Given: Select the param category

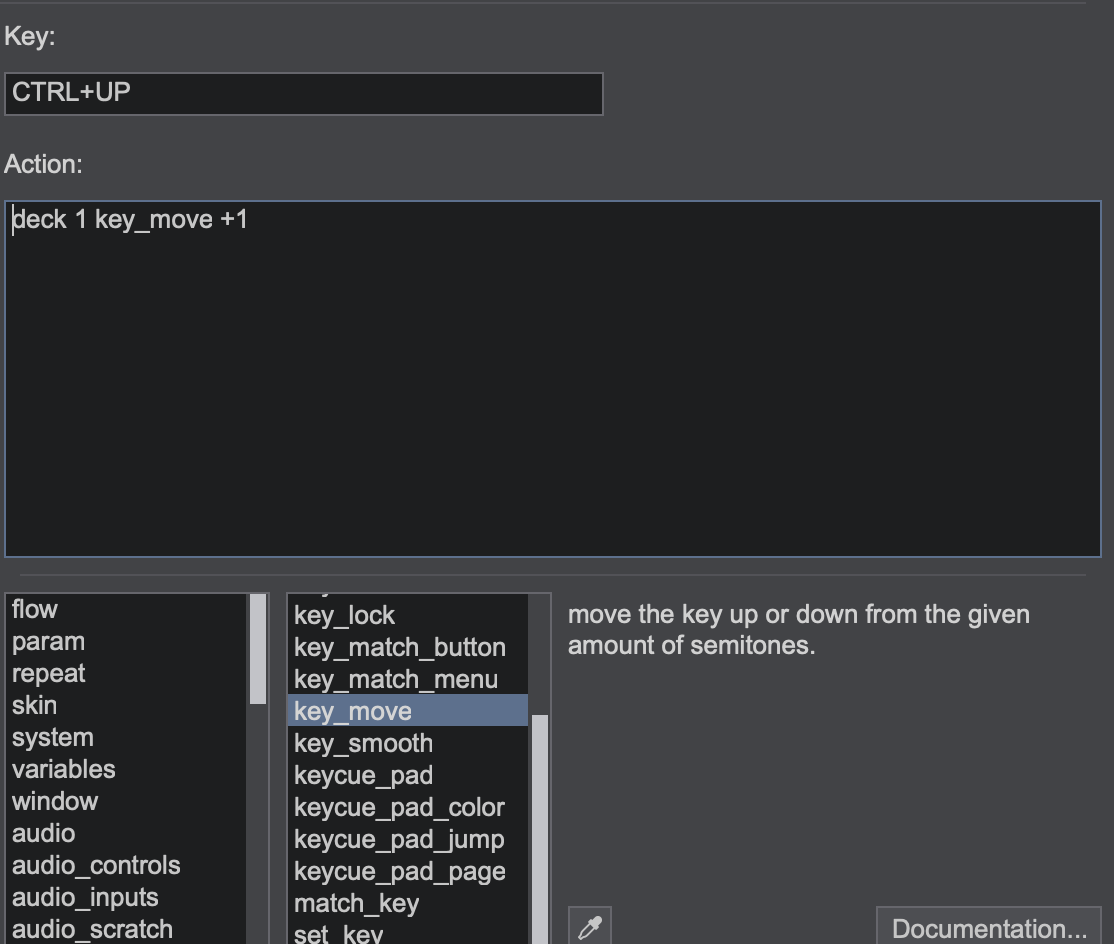Looking at the screenshot, I should click(x=48, y=641).
